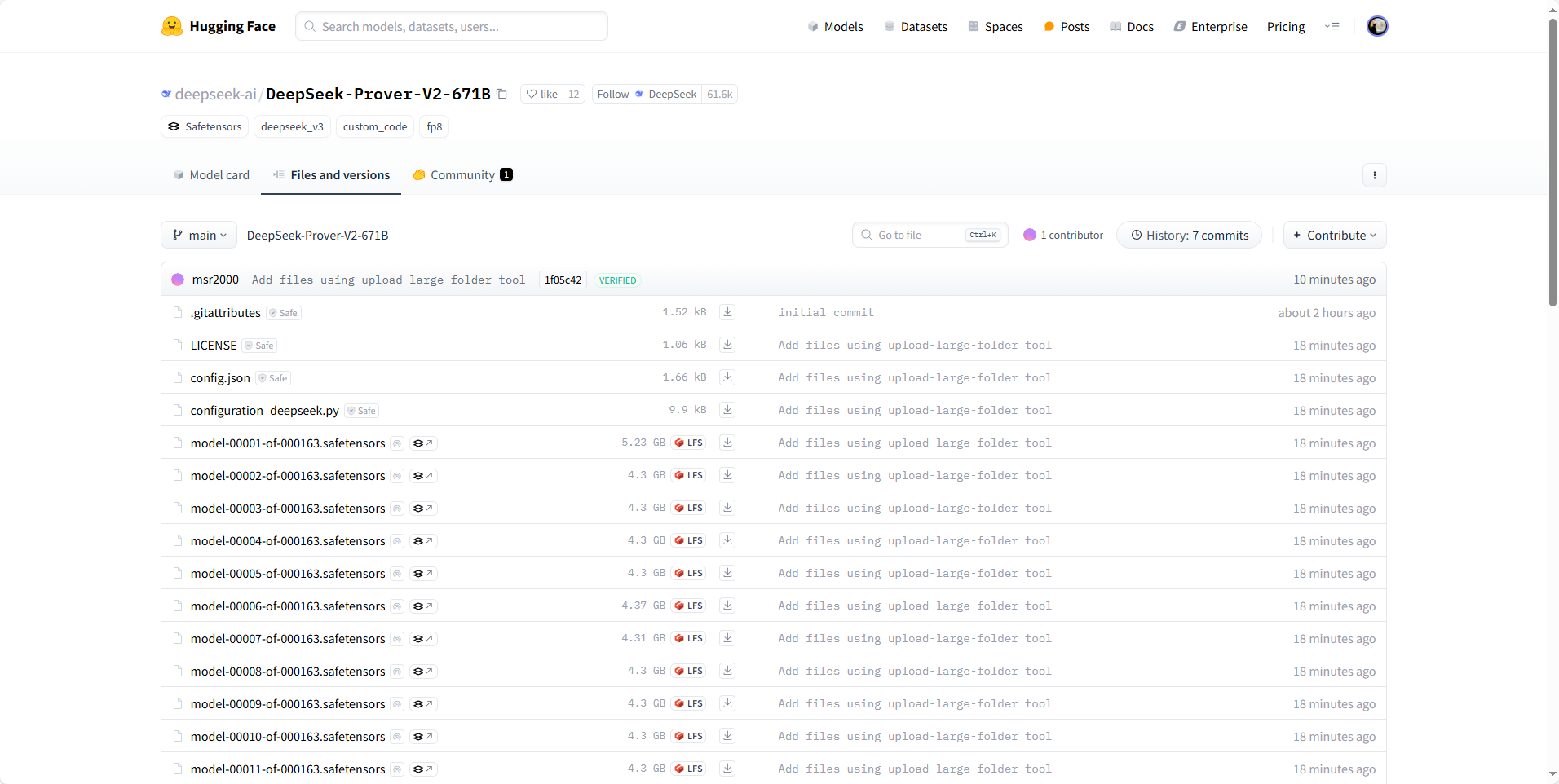Screen dimensions: 1559x784
Task: View History: 7 commits
Action: coord(1189,235)
